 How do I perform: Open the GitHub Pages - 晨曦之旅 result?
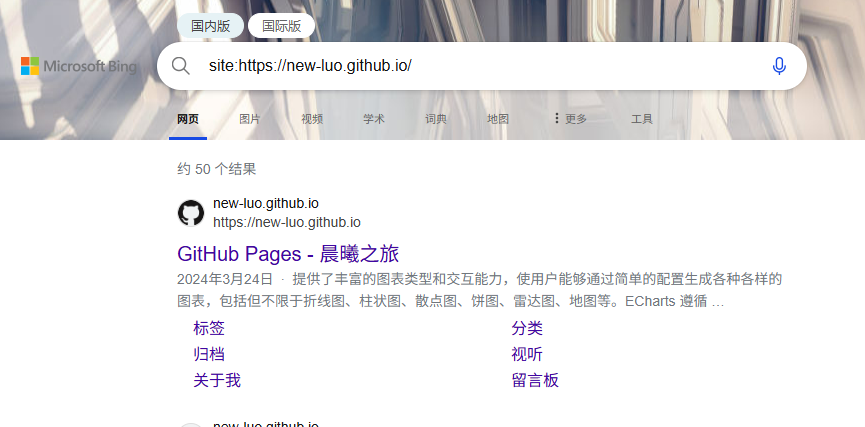point(288,254)
